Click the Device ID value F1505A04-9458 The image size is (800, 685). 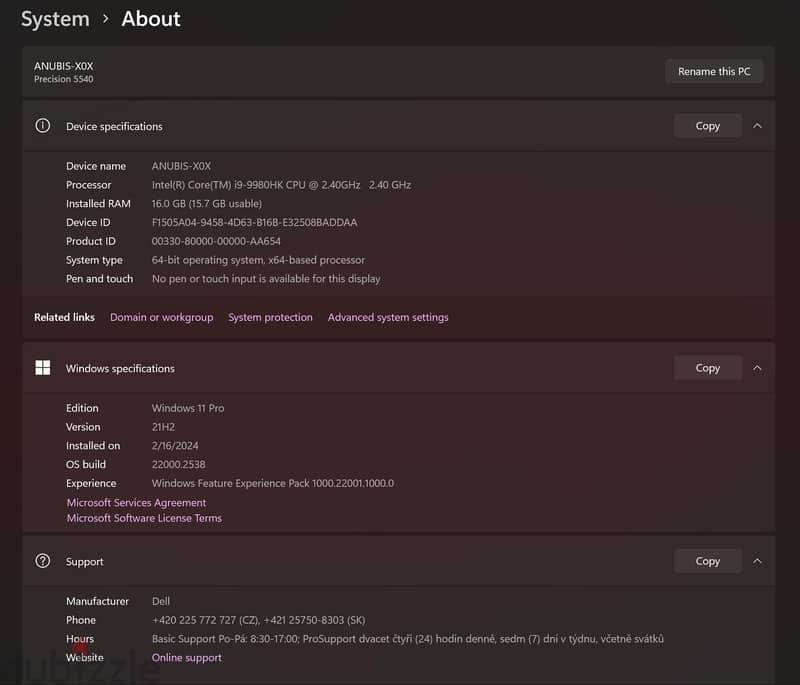click(x=255, y=222)
